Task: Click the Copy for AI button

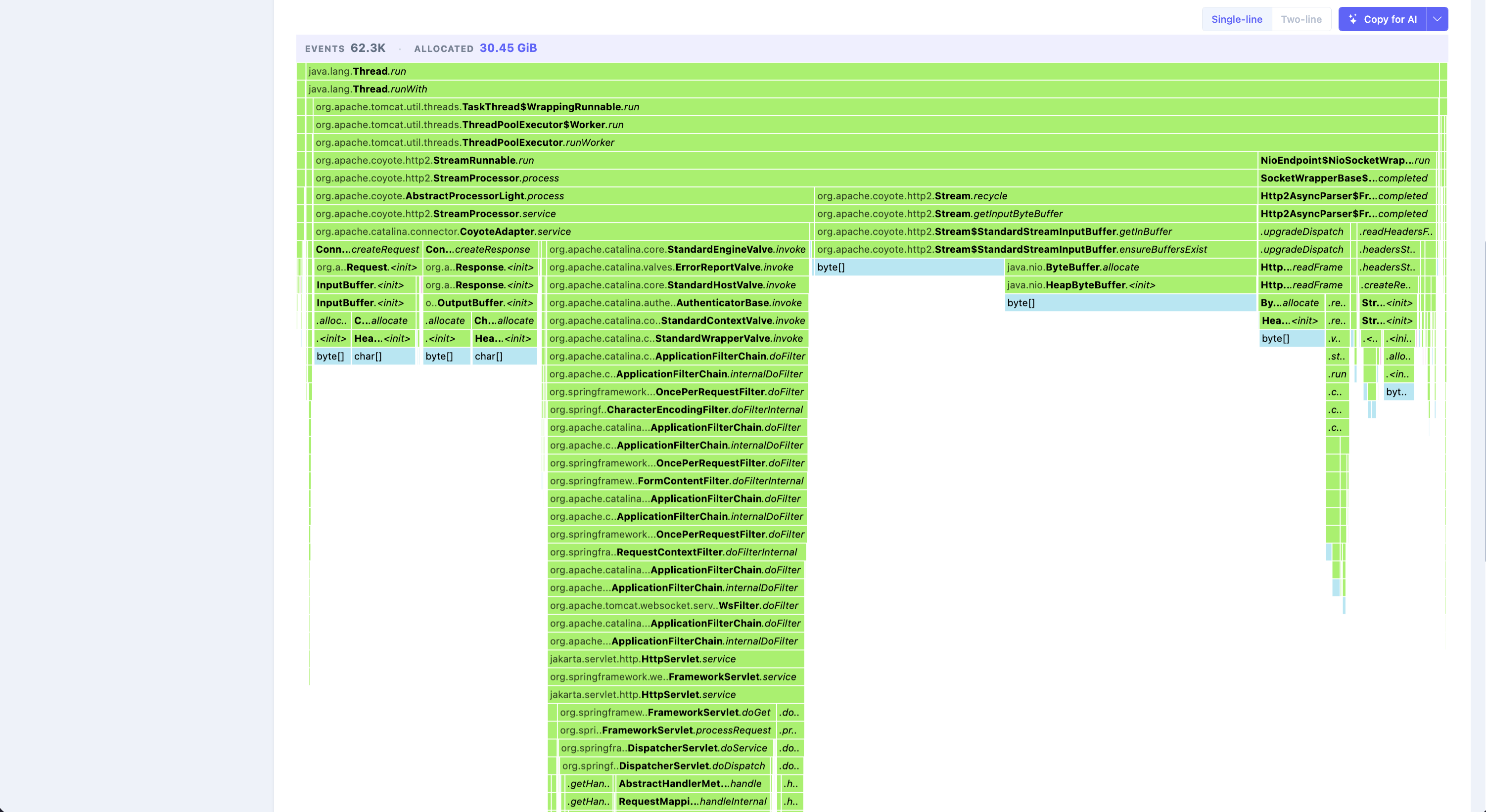Action: 1382,19
